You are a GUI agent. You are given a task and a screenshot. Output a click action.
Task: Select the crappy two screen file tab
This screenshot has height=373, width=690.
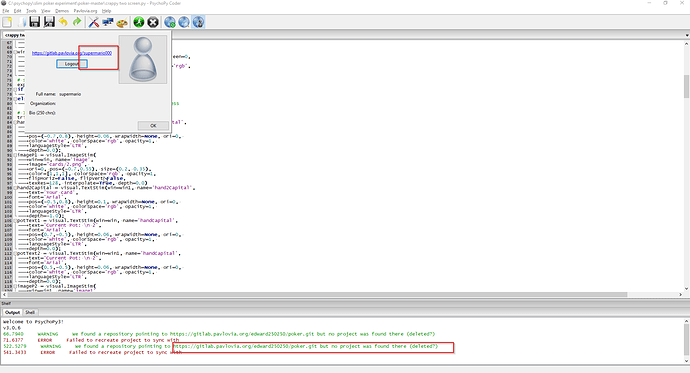click(x=14, y=35)
